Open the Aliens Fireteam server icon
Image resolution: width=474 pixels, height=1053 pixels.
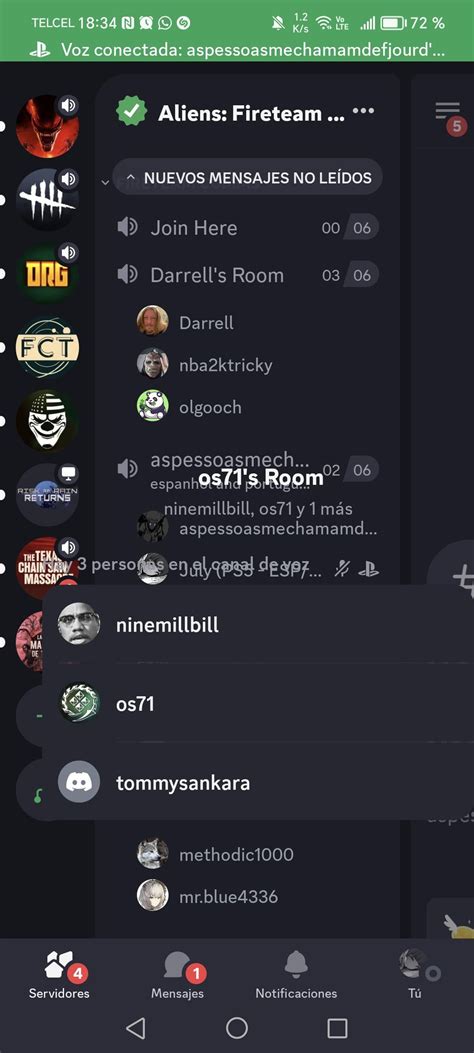pos(47,126)
